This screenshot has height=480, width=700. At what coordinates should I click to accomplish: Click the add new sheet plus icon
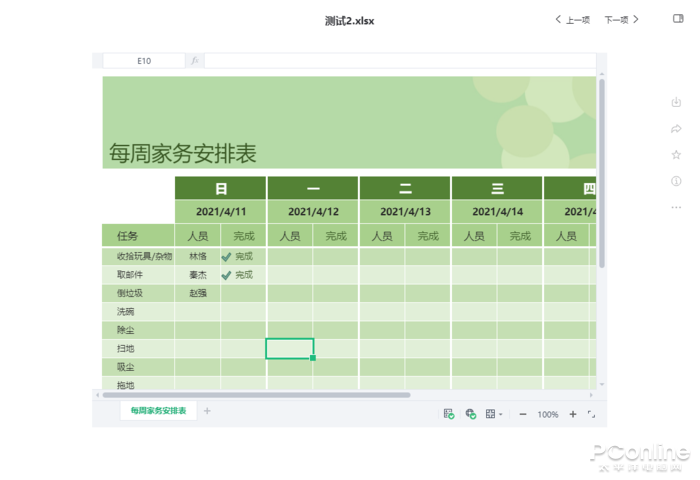[208, 411]
